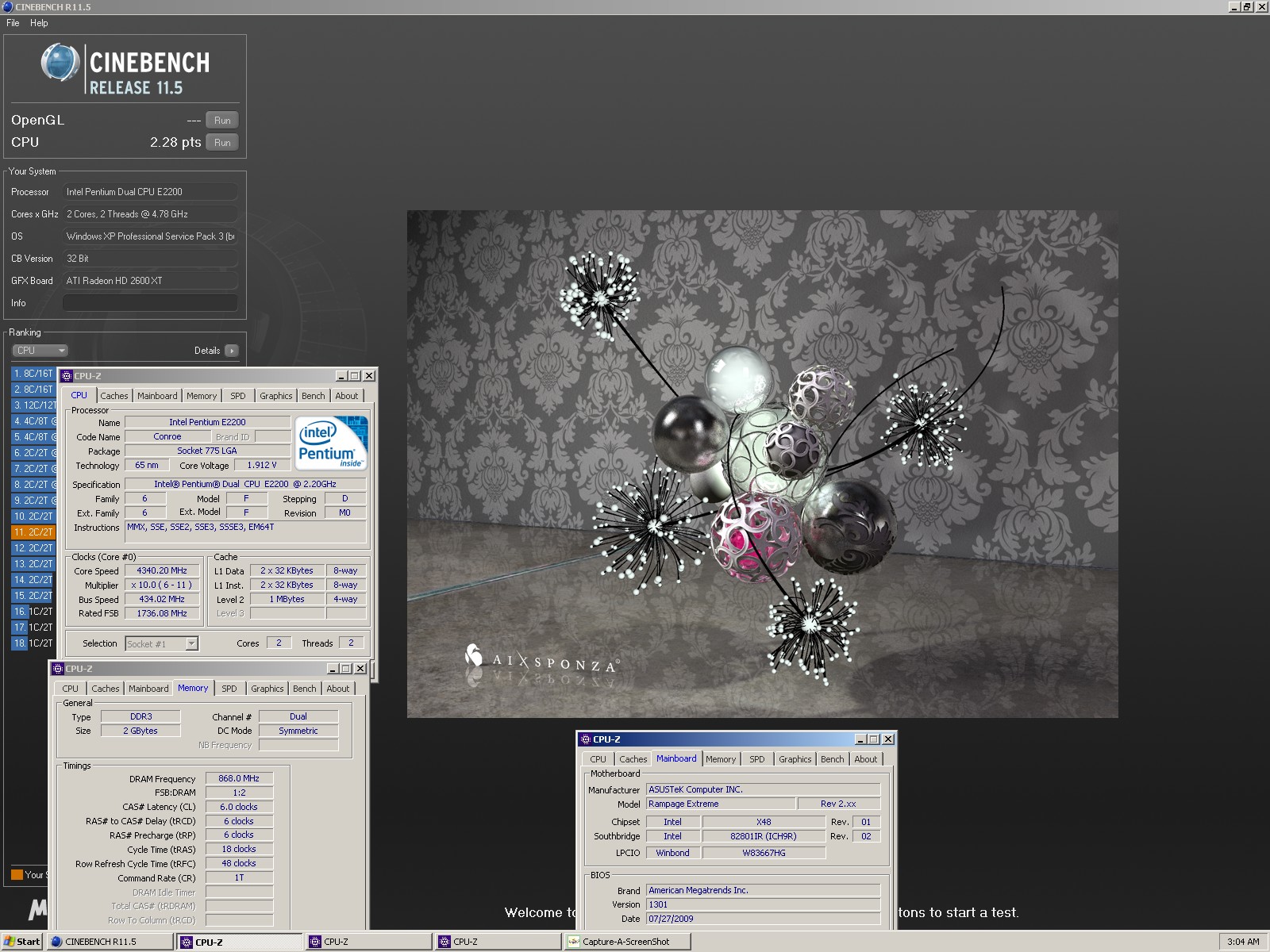1270x952 pixels.
Task: Click the FSB:DRAM 1:2 value
Action: pyautogui.click(x=239, y=793)
